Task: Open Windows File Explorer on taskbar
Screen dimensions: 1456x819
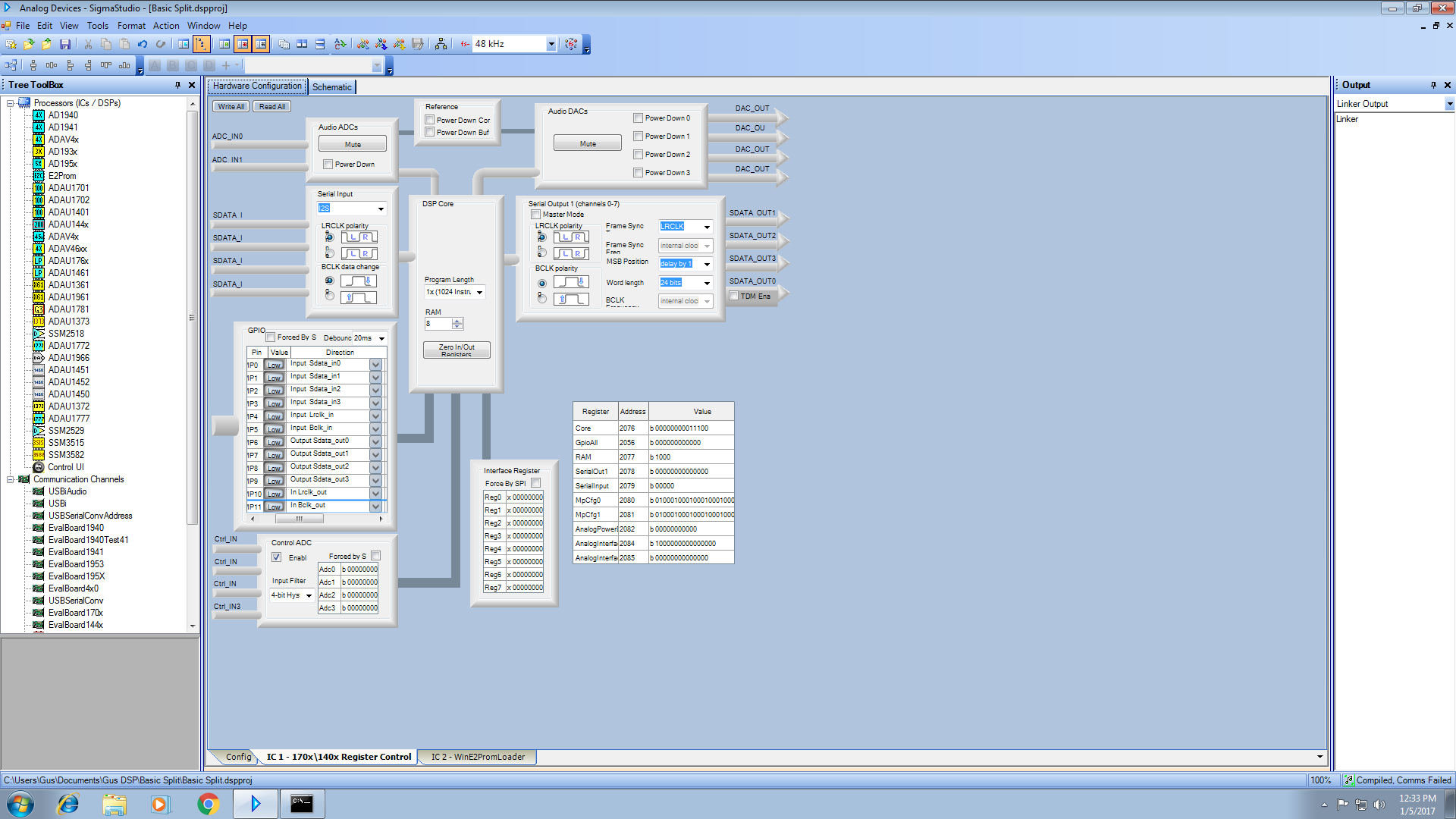Action: pyautogui.click(x=115, y=804)
